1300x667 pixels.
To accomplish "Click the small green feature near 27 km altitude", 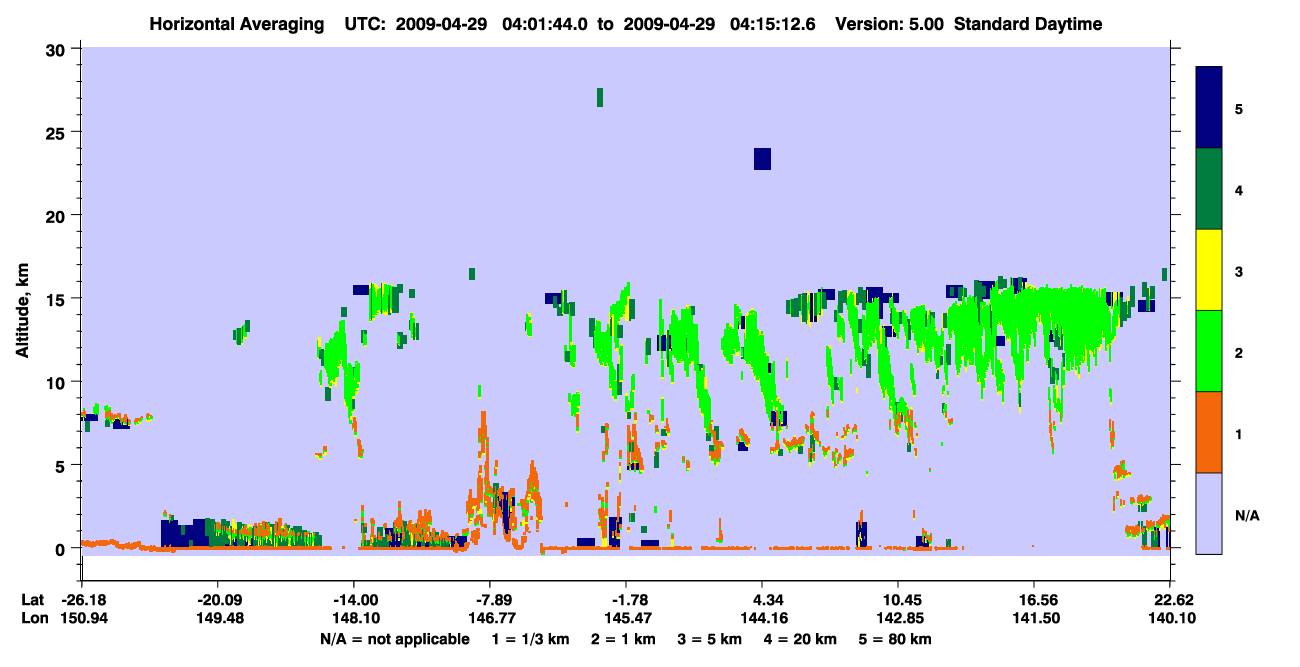I will pos(600,97).
